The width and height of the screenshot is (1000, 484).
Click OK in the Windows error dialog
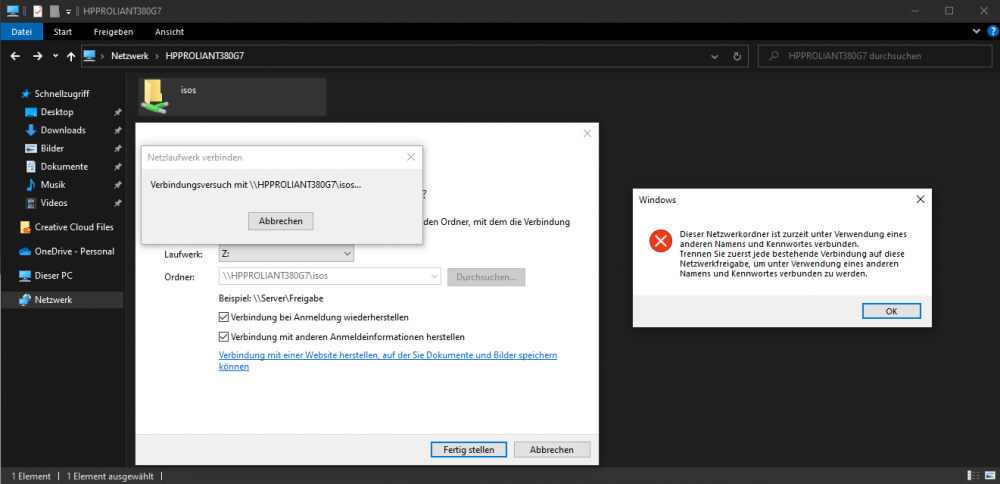(891, 311)
